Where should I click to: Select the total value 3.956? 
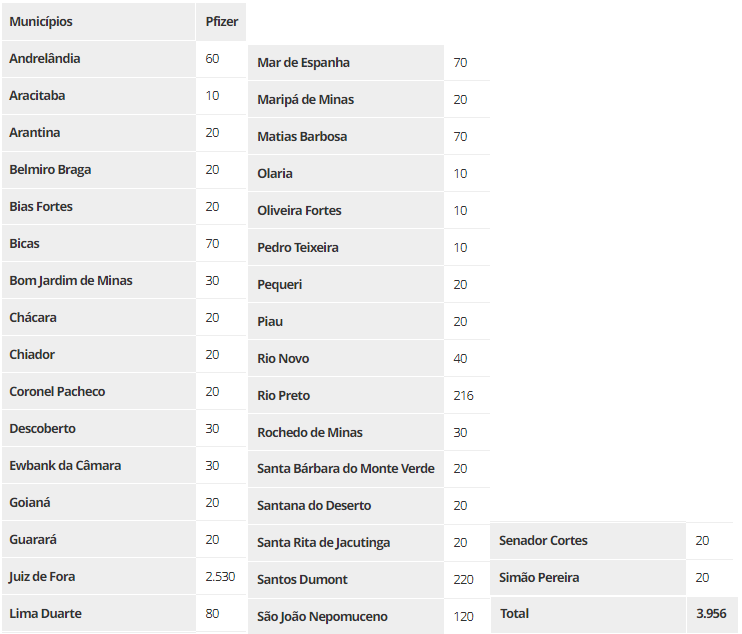coord(711,614)
